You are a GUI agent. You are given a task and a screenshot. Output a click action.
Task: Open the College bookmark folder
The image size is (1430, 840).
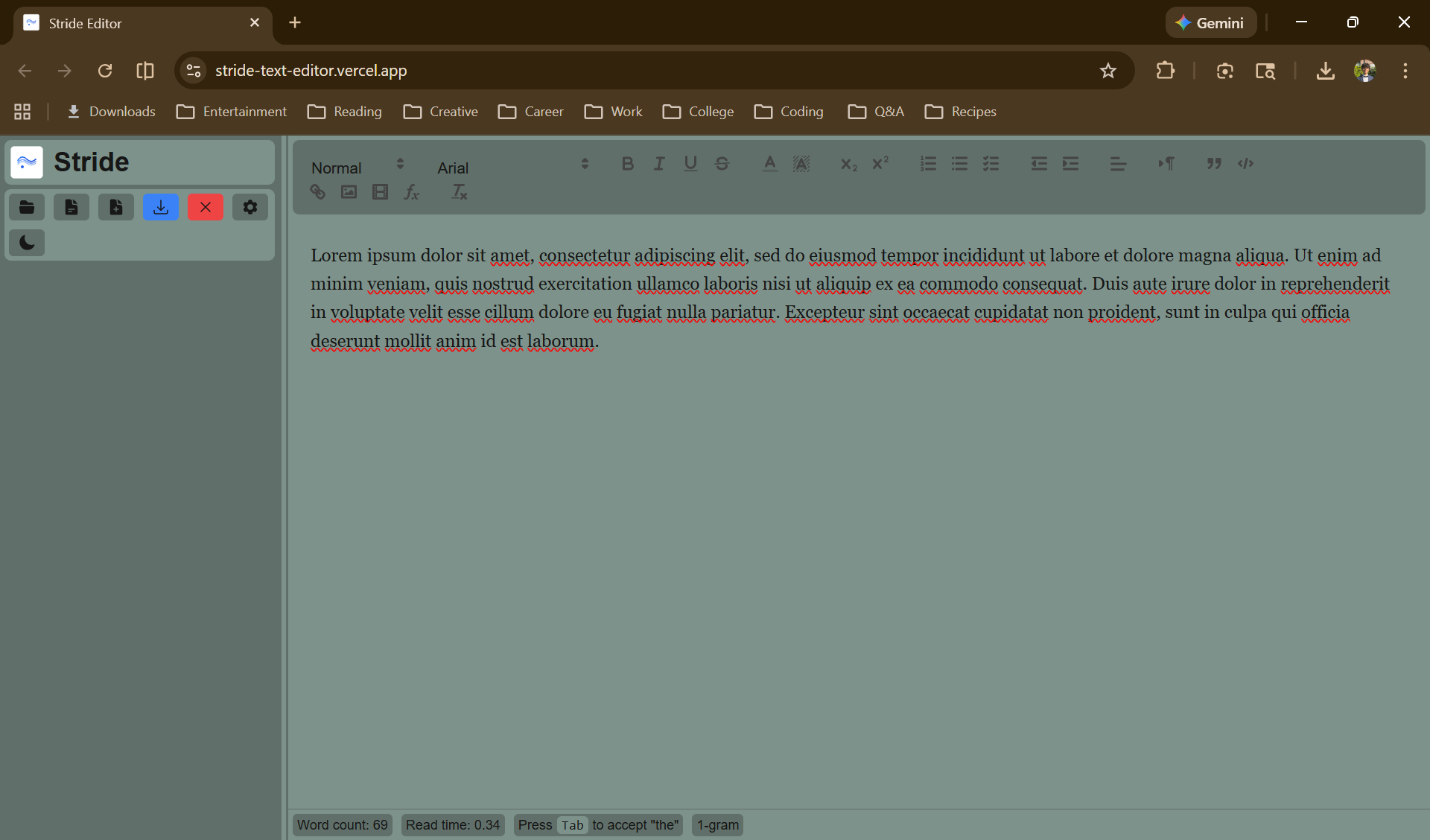click(699, 112)
